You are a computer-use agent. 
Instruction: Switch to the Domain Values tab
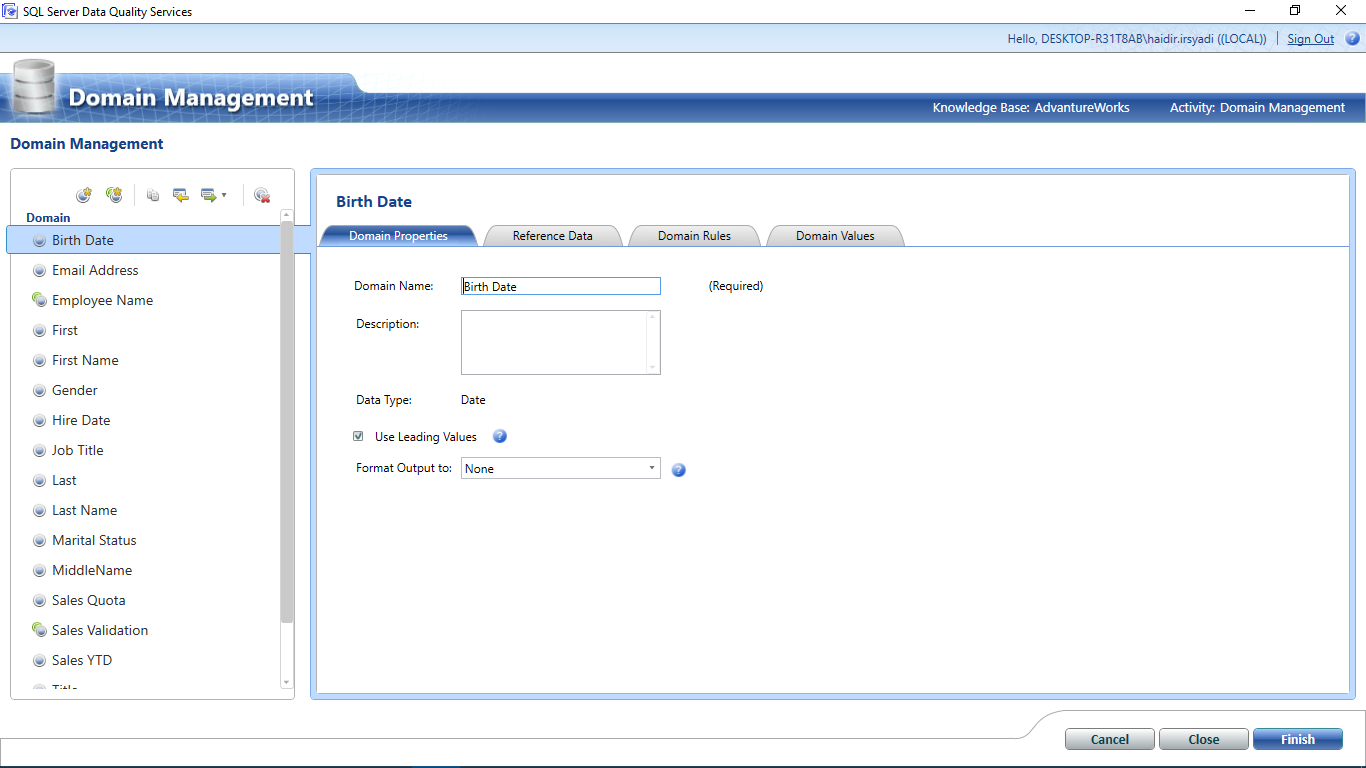click(x=834, y=235)
